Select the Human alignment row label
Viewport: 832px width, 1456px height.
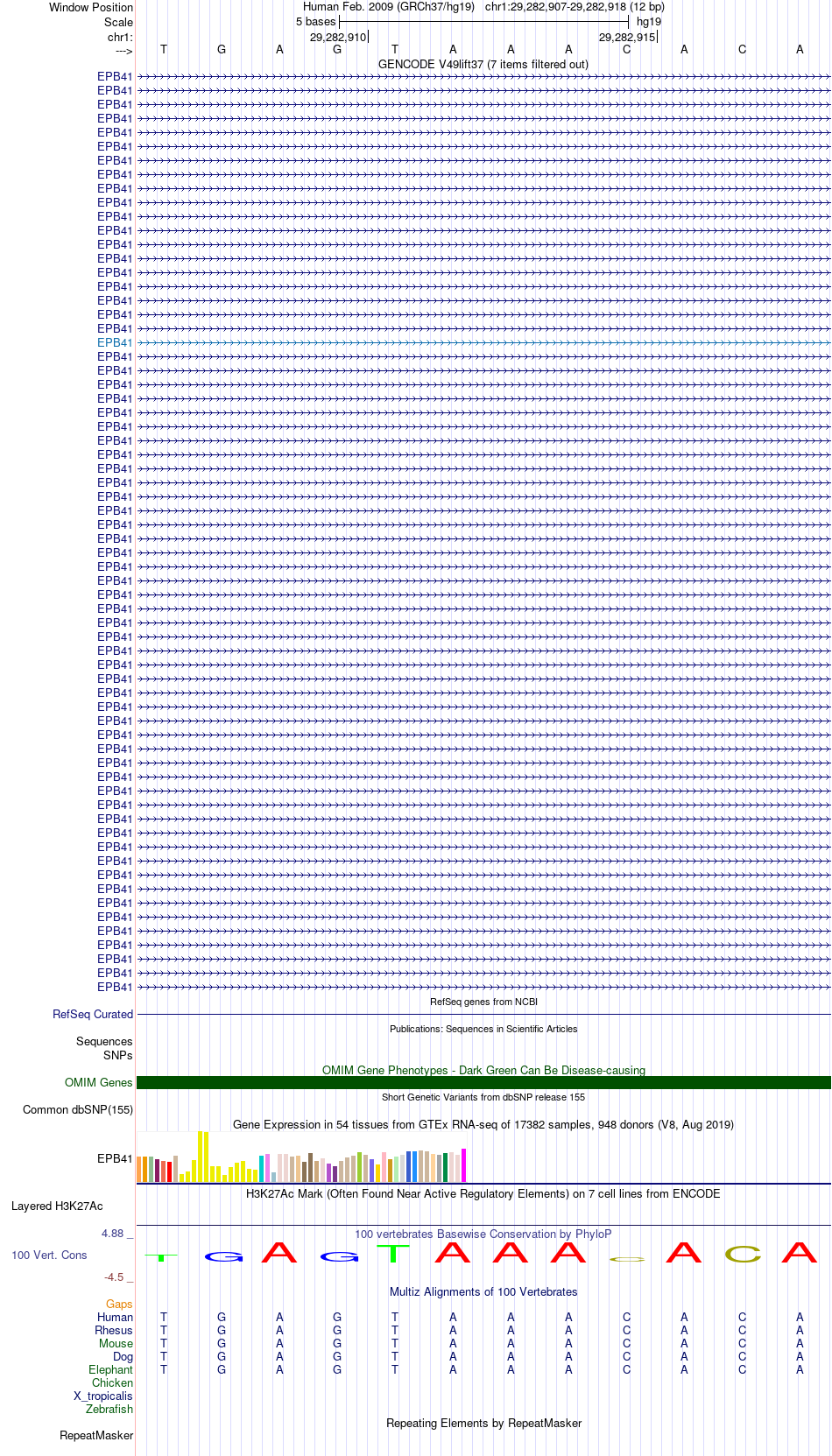(x=115, y=1317)
